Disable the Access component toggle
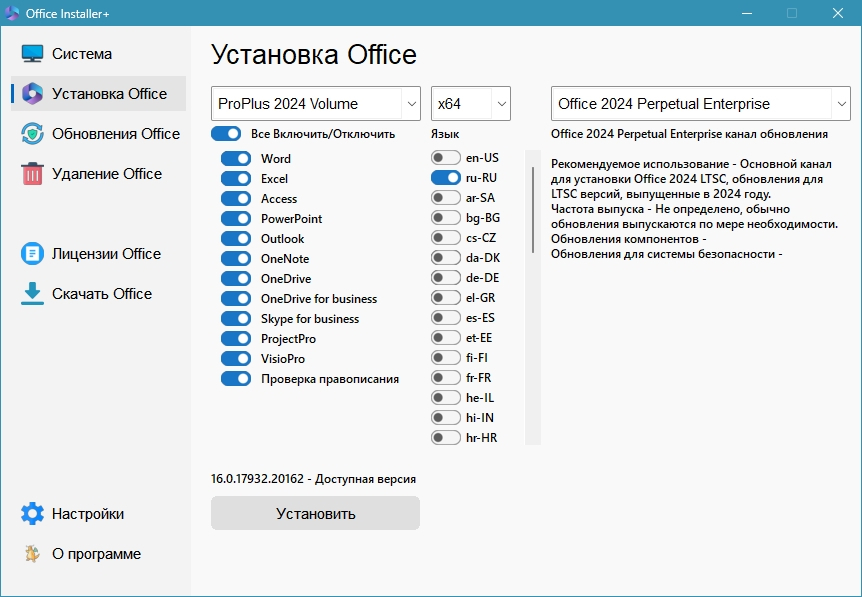This screenshot has width=862, height=597. click(x=236, y=198)
